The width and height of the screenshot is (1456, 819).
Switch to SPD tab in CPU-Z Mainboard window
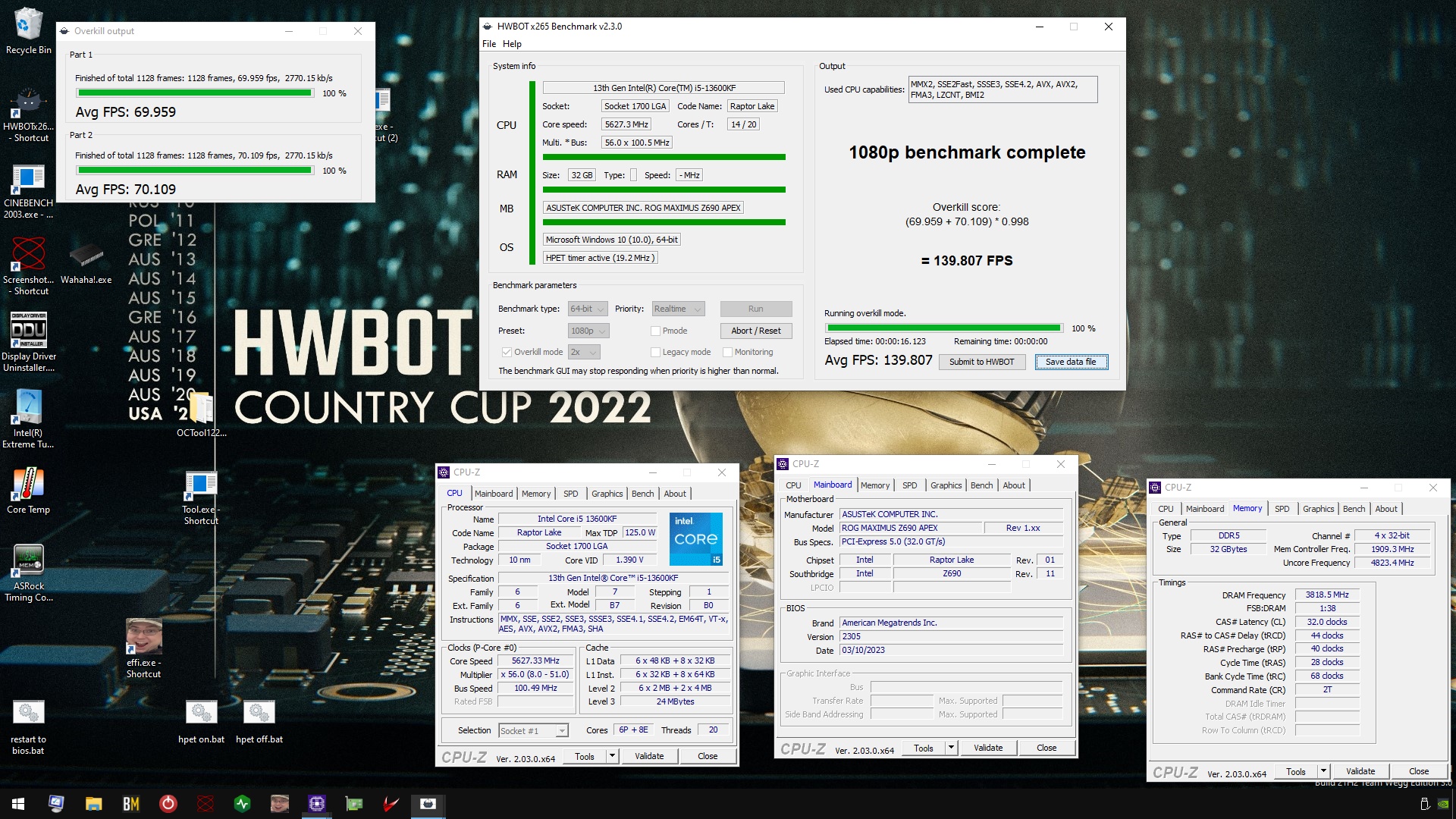click(909, 485)
